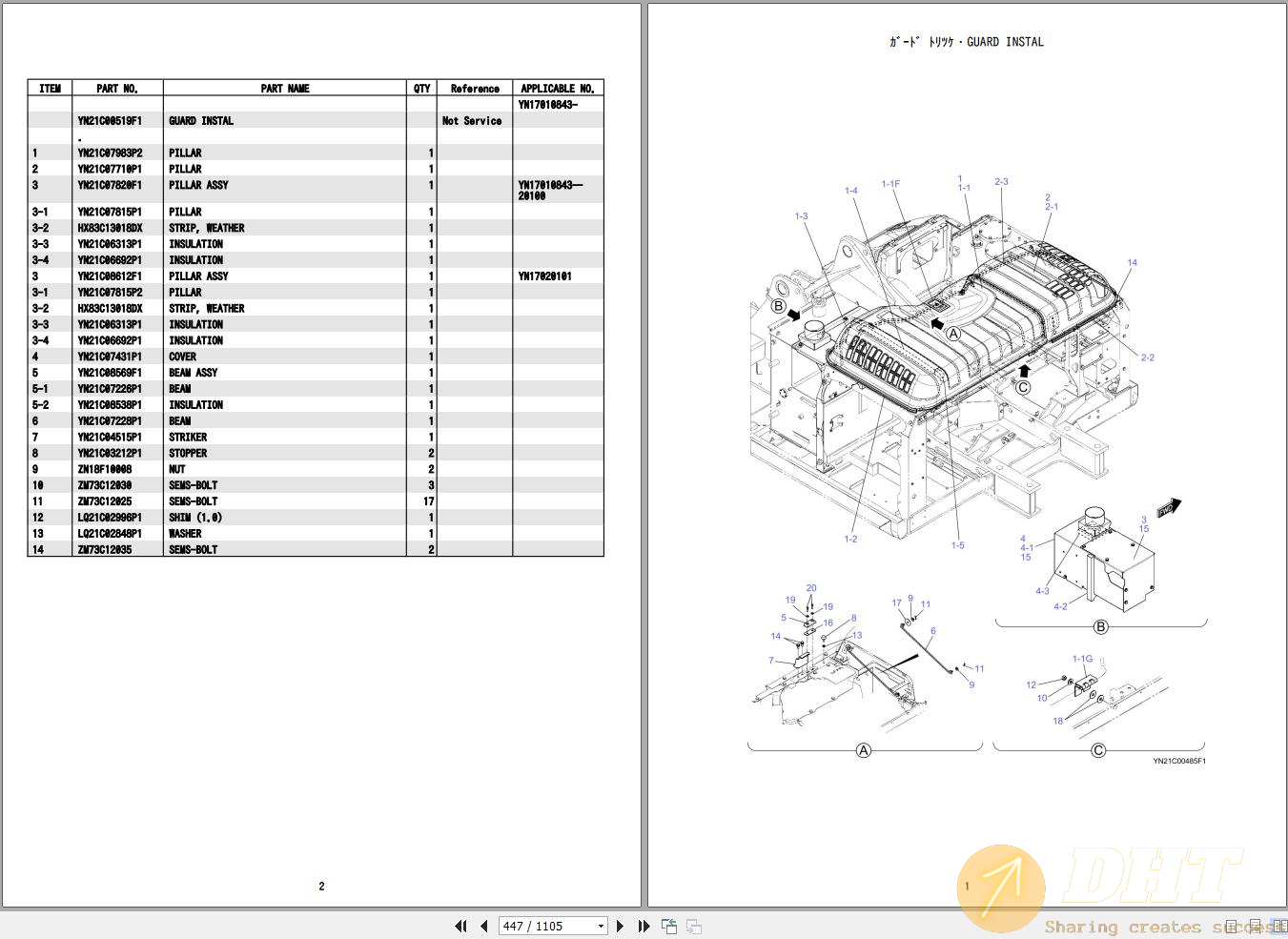Go to the previous page
The width and height of the screenshot is (1288, 939).
click(484, 926)
